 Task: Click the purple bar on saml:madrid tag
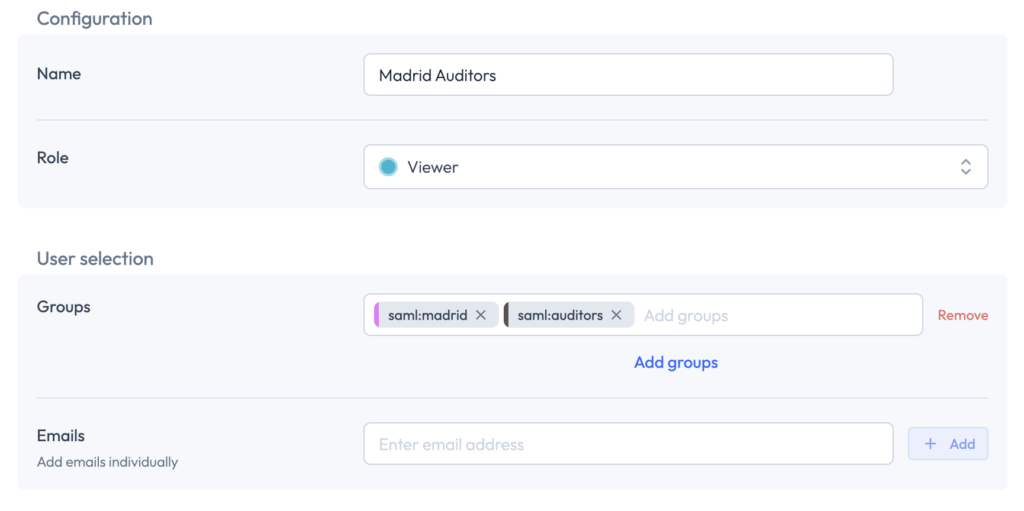coord(377,315)
